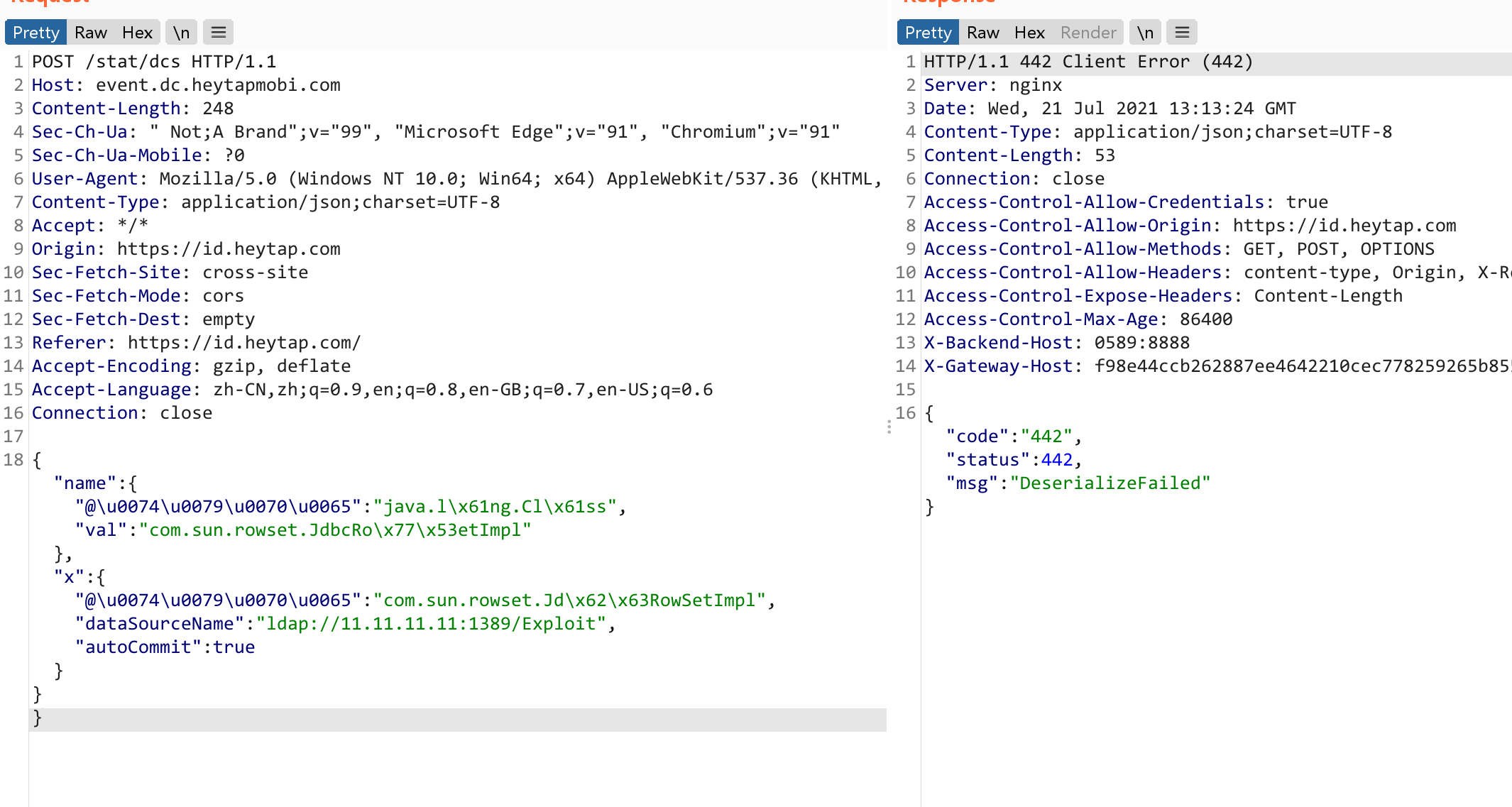Click the POST /stat/dcs request line

pos(154,62)
